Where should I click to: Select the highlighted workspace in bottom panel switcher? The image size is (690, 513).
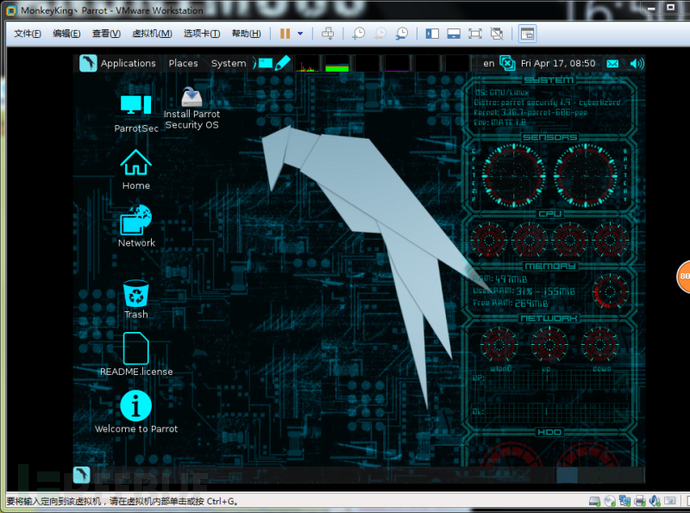[x=567, y=475]
